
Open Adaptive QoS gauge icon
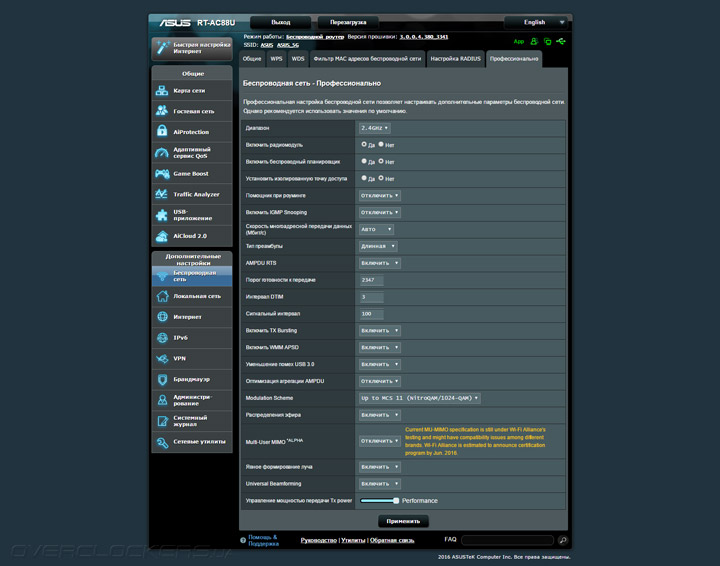(x=162, y=153)
